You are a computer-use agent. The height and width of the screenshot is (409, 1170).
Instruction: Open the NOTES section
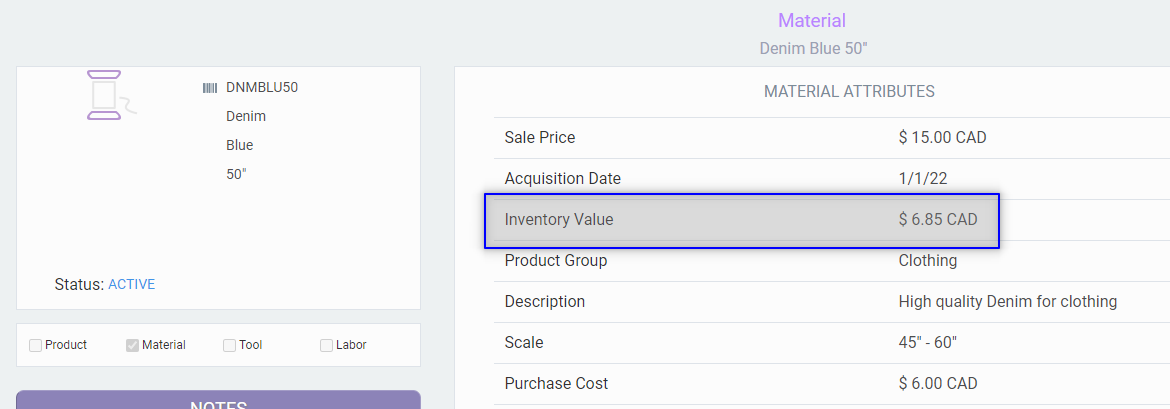point(218,401)
